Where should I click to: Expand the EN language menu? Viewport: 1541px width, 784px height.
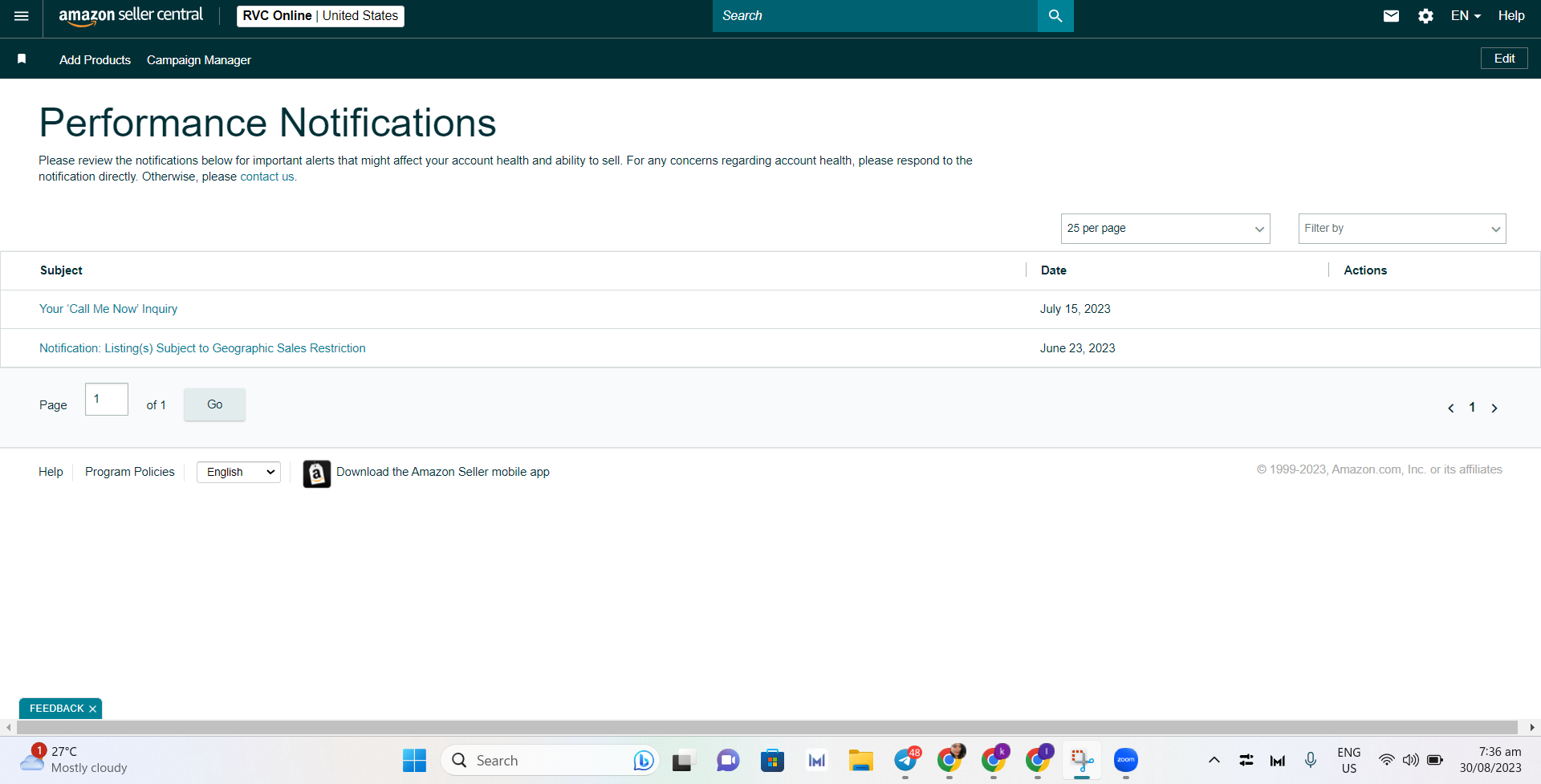click(1466, 16)
